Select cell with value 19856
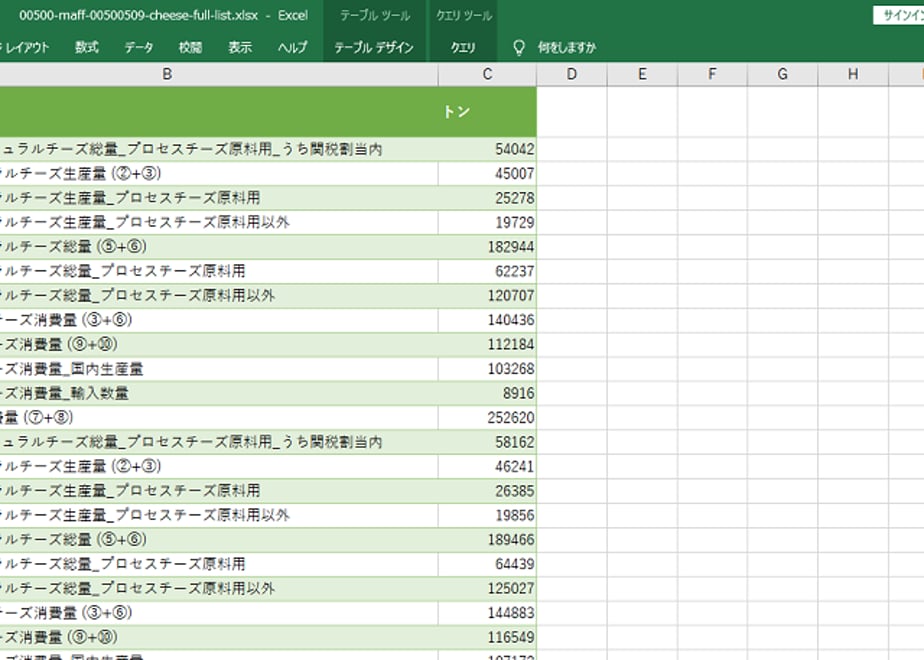Screen dimensions: 924x660 (x=487, y=516)
